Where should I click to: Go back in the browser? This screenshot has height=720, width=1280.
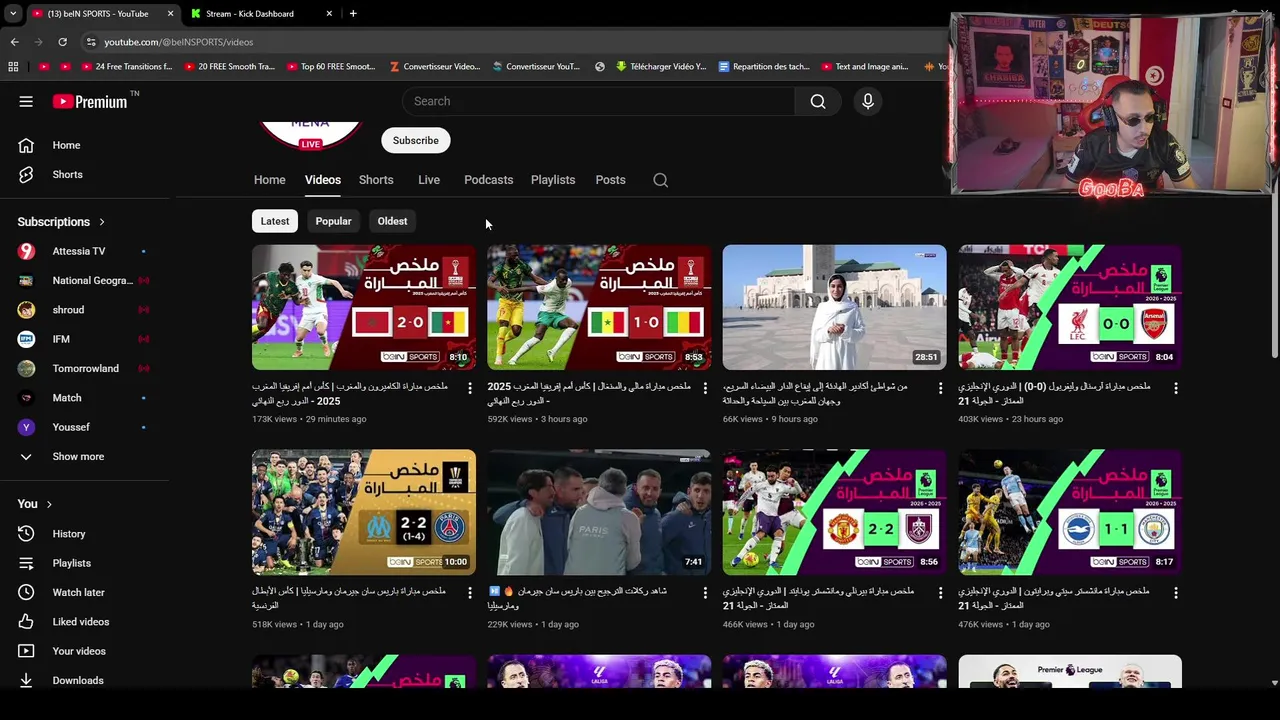coord(15,42)
